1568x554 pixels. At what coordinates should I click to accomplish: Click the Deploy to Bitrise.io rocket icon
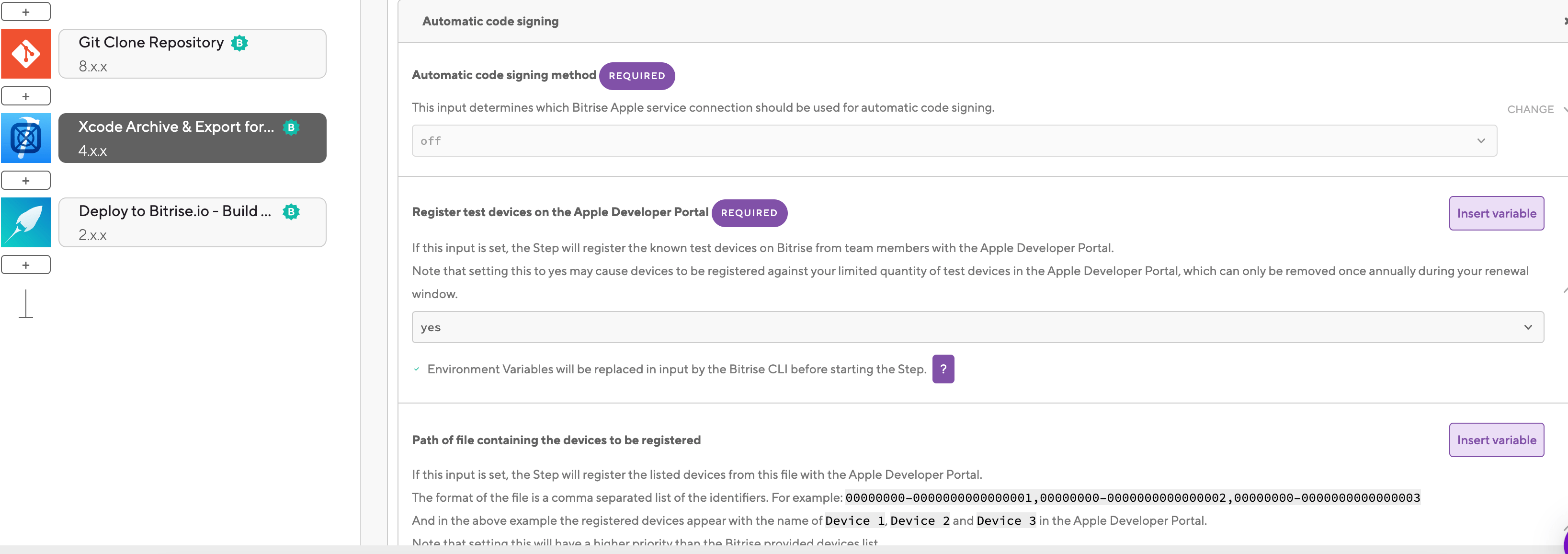[x=25, y=222]
